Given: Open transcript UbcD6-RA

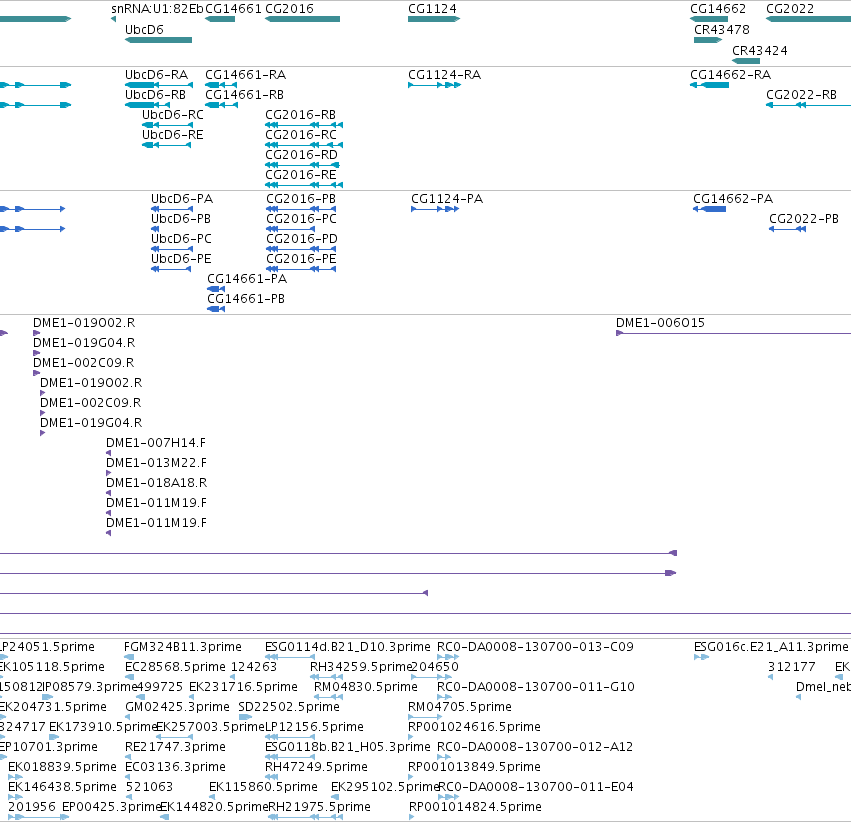Looking at the screenshot, I should pyautogui.click(x=157, y=74).
